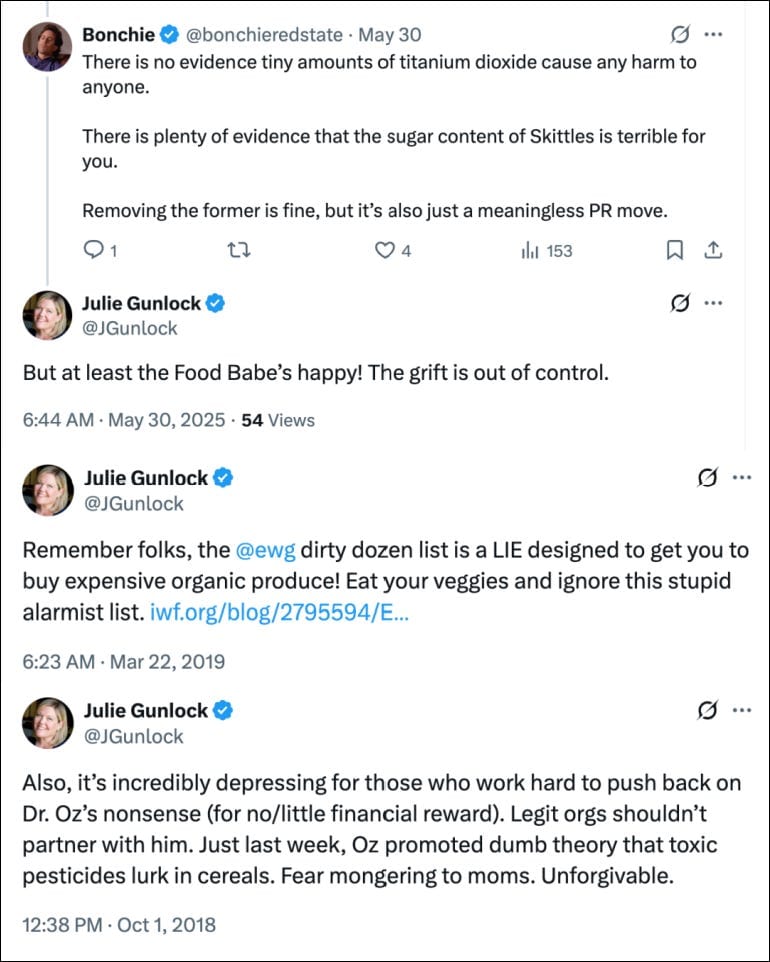Open more options on dirty dozen tweet
770x962 pixels.
tap(742, 477)
